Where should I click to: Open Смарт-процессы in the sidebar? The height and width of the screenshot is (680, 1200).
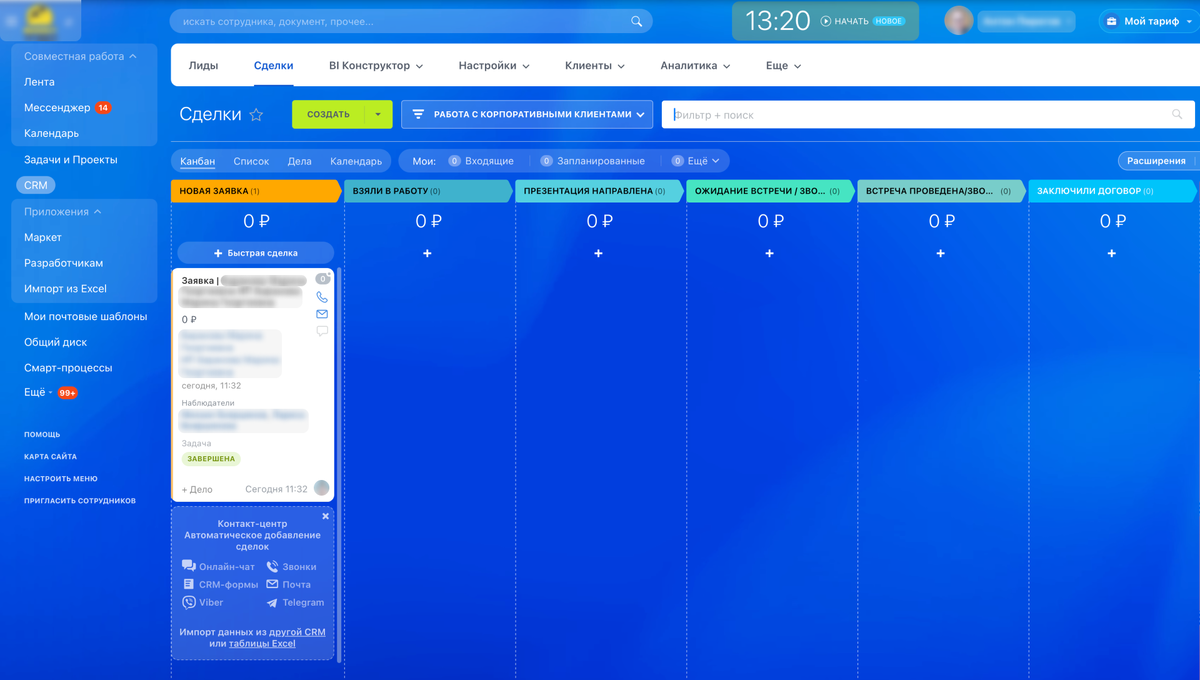[x=68, y=368]
